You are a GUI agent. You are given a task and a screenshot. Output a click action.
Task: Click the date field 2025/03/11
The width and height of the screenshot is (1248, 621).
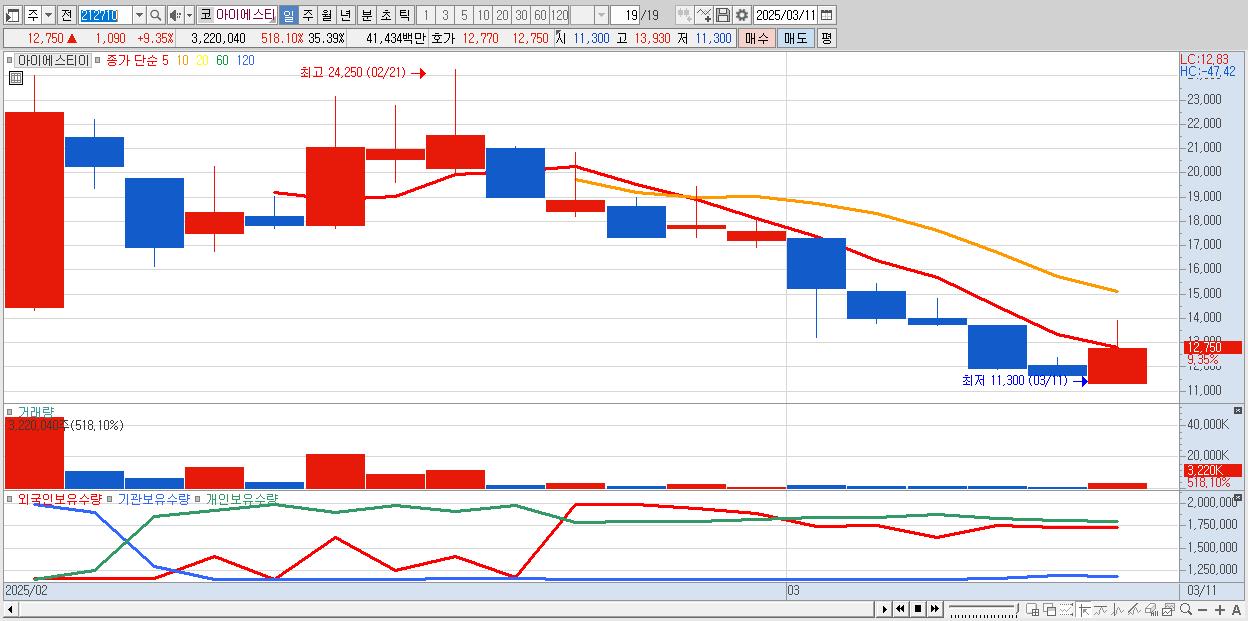tap(786, 15)
